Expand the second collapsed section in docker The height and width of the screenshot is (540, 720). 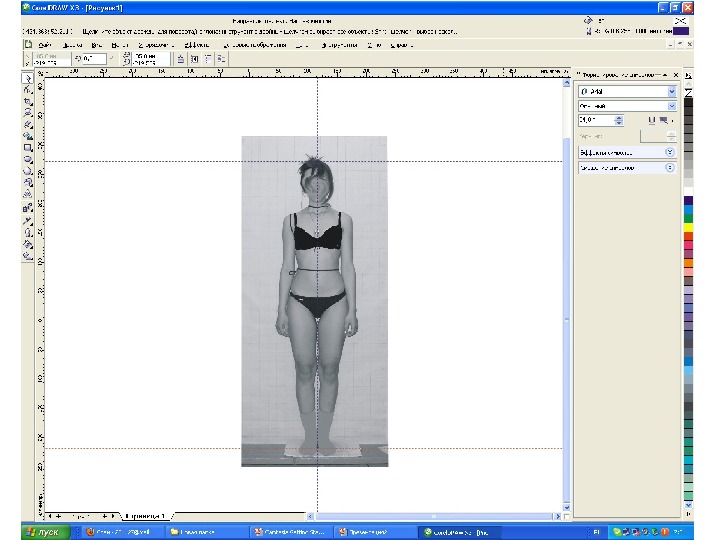669,168
